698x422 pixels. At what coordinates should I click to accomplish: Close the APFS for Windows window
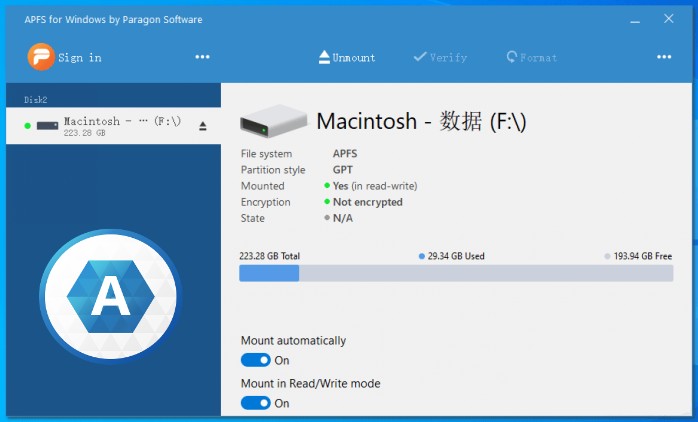(x=668, y=19)
